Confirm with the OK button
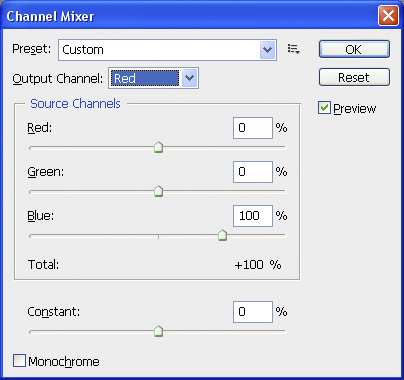Screen dimensions: 404x380 354,49
